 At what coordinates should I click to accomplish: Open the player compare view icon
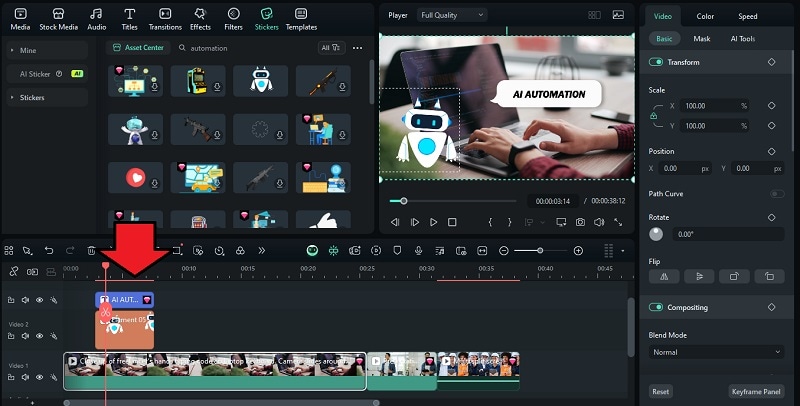coord(594,15)
